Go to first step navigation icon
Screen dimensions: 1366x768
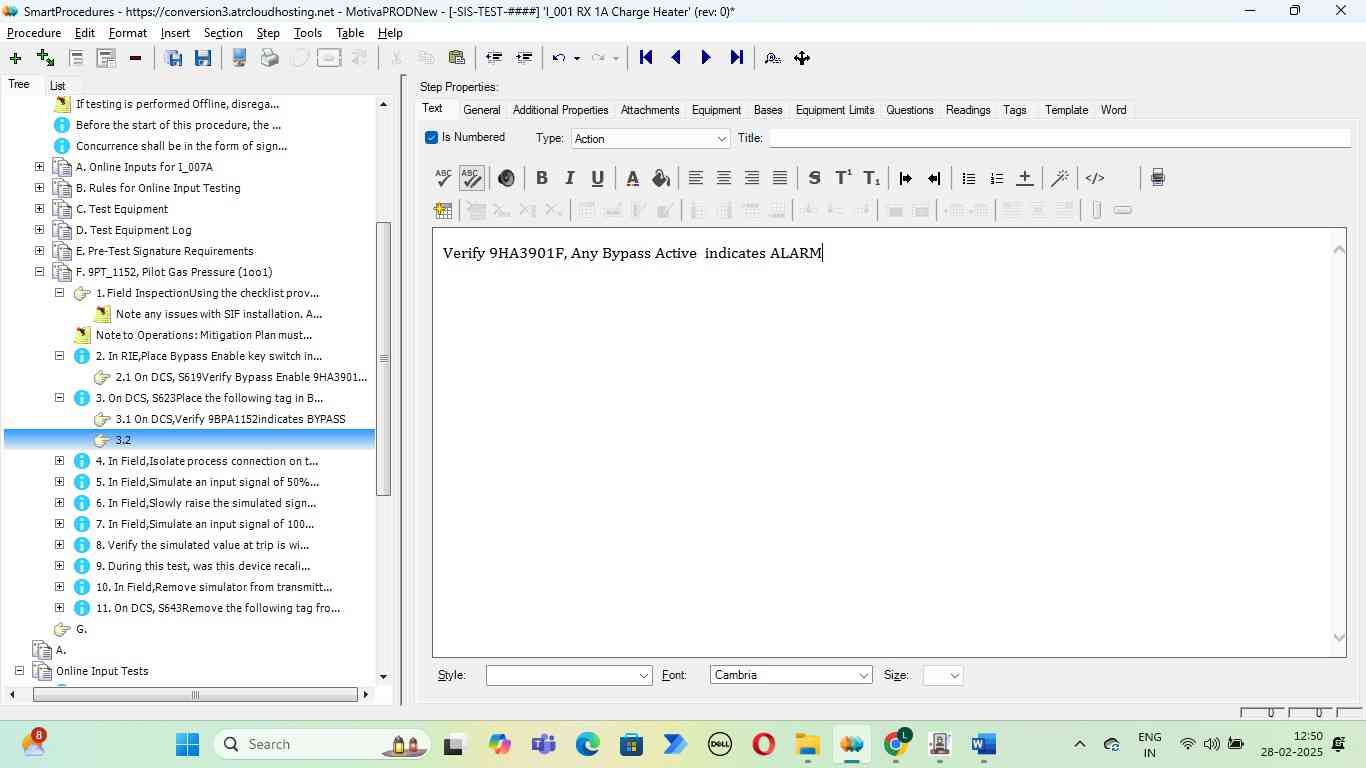[x=646, y=58]
